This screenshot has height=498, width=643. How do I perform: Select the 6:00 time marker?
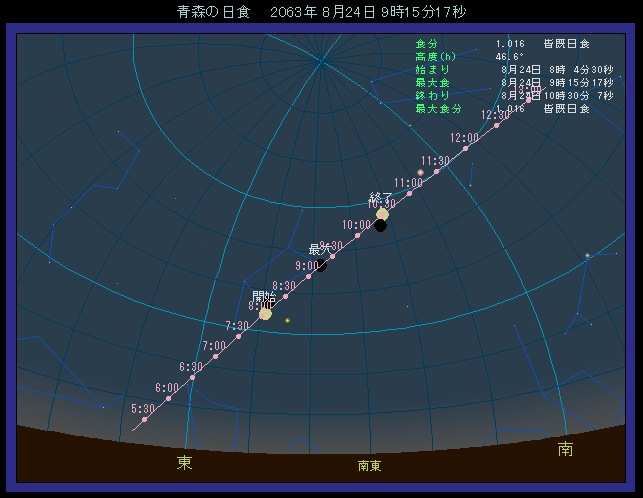[168, 399]
